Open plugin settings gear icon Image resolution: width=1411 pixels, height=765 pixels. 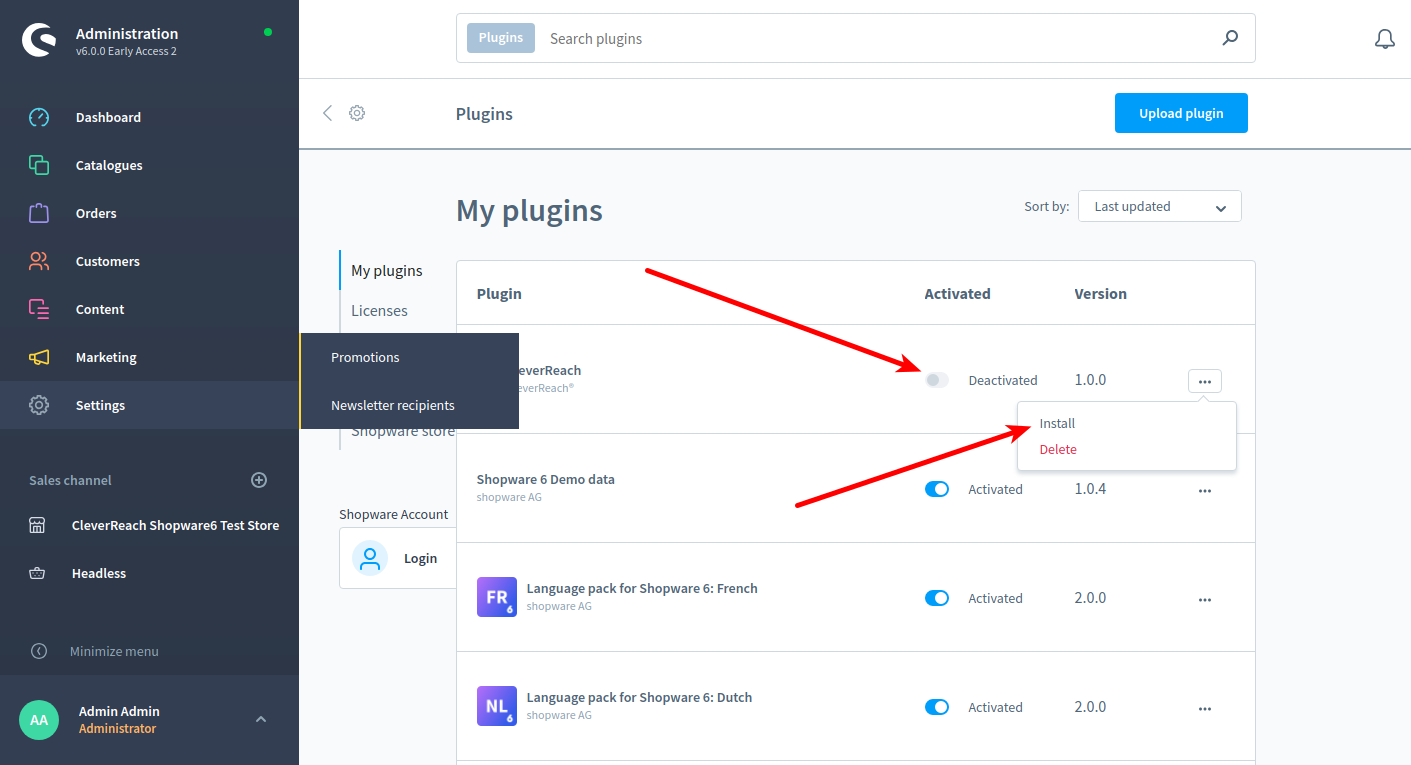(x=357, y=113)
